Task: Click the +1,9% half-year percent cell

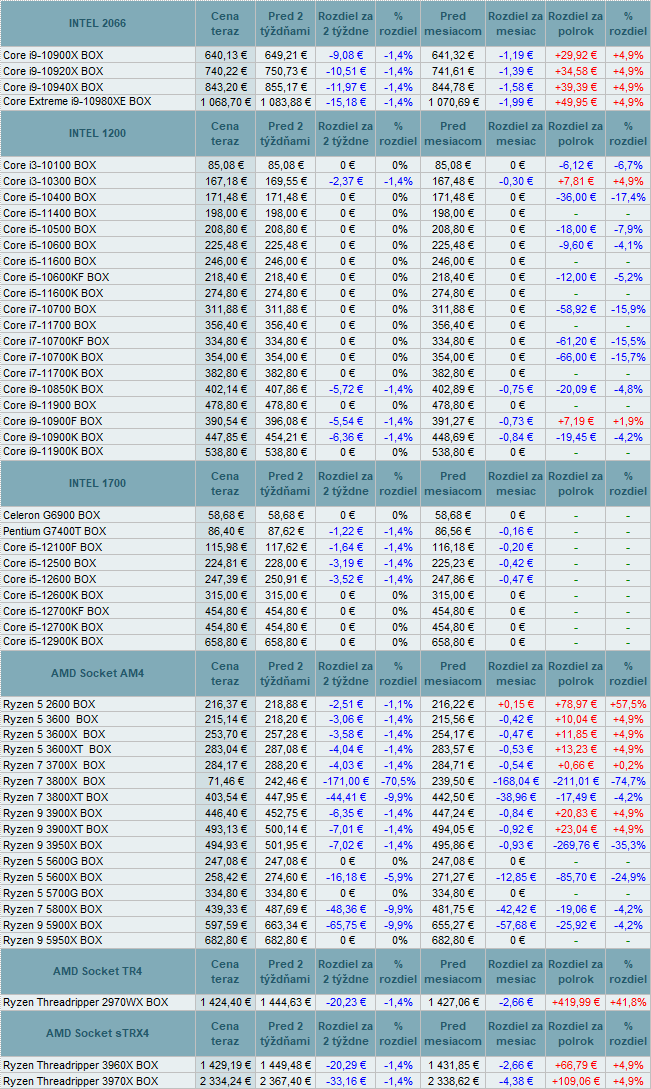Action: click(x=627, y=421)
